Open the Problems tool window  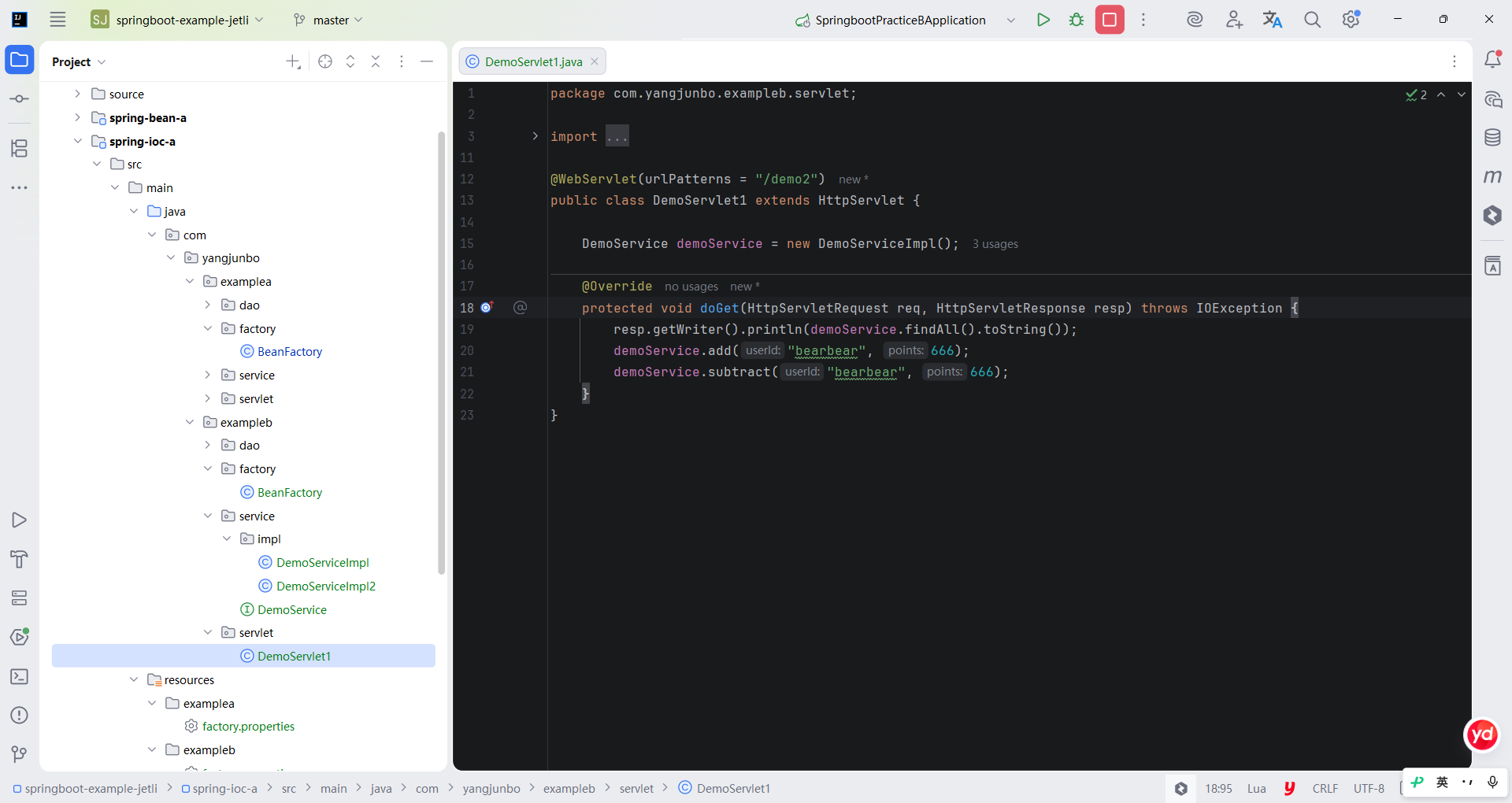(20, 715)
